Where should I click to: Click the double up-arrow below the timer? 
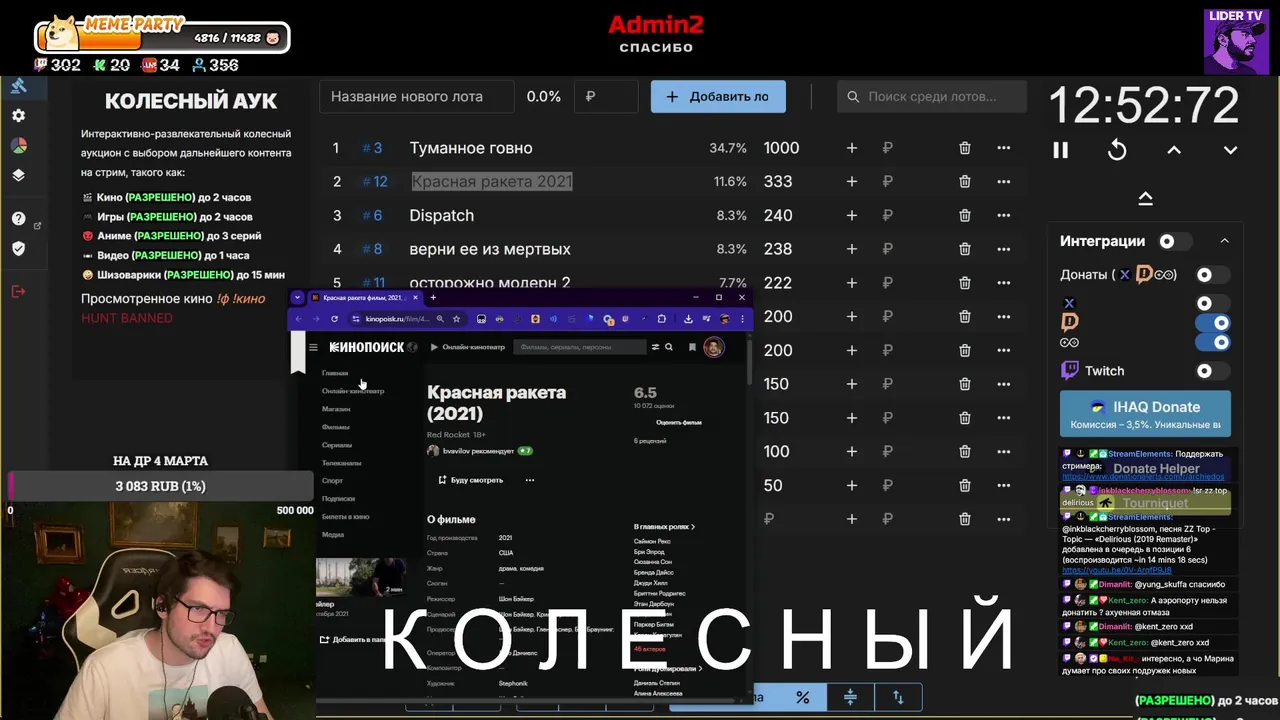[1145, 198]
